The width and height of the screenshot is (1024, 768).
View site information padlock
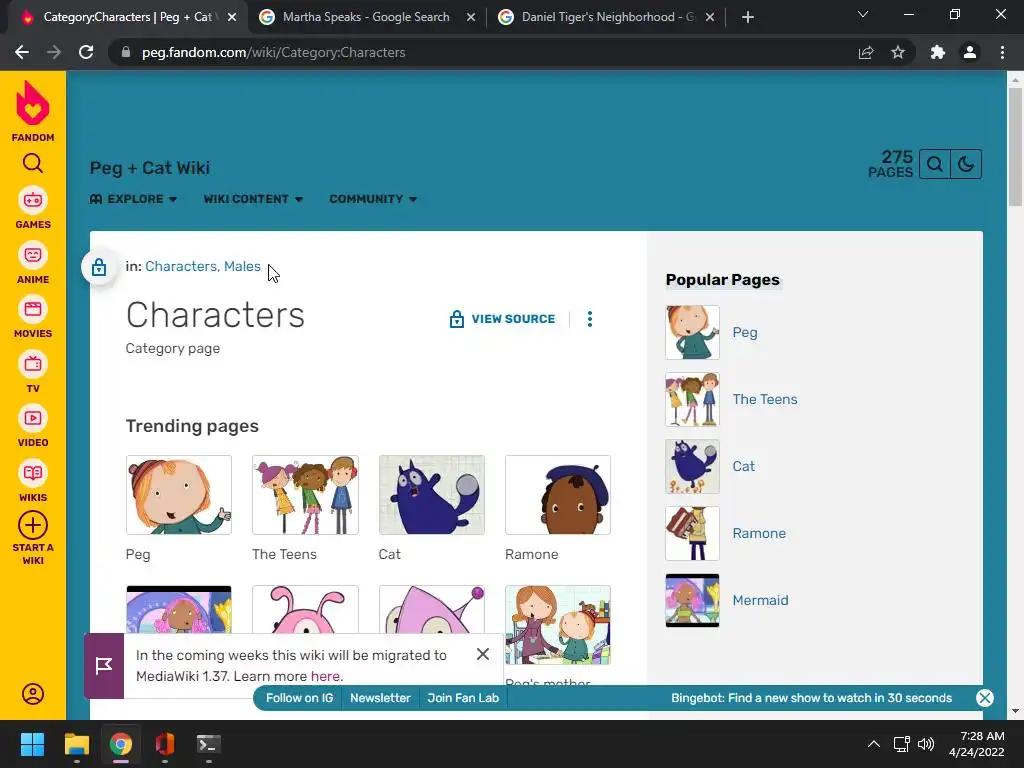pos(126,52)
